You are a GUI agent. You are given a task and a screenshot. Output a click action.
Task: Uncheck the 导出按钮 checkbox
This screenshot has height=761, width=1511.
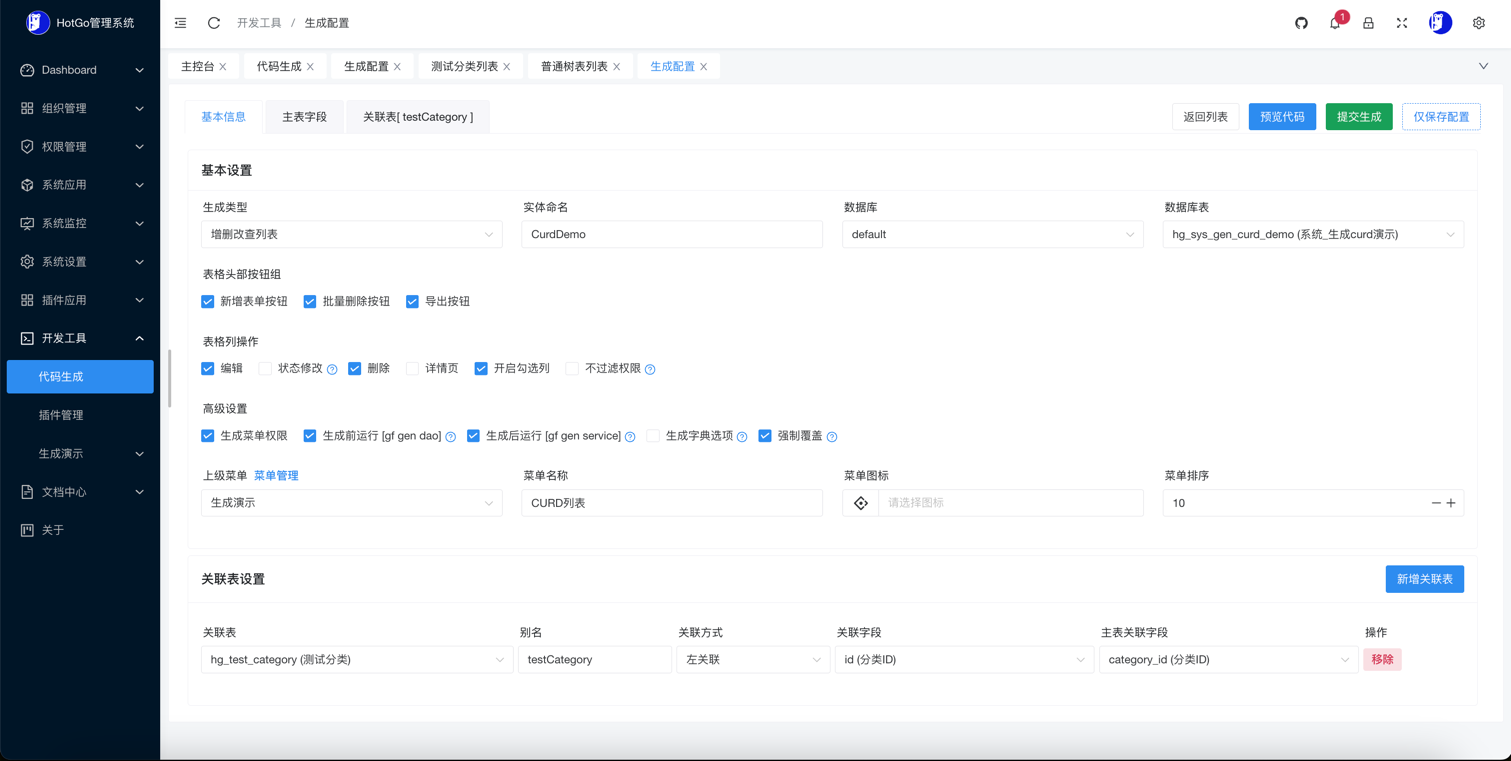(x=412, y=301)
